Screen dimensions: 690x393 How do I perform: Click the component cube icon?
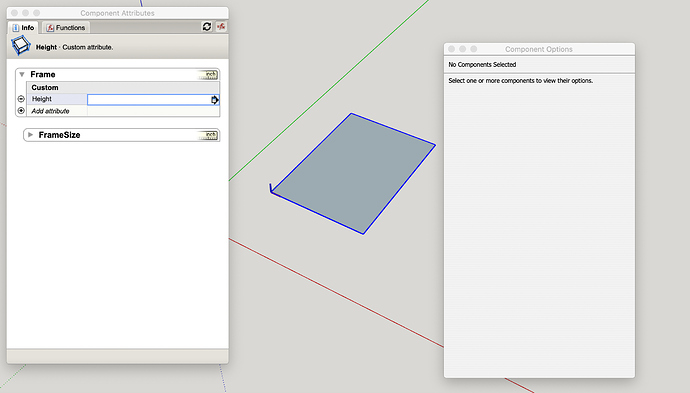pyautogui.click(x=21, y=46)
